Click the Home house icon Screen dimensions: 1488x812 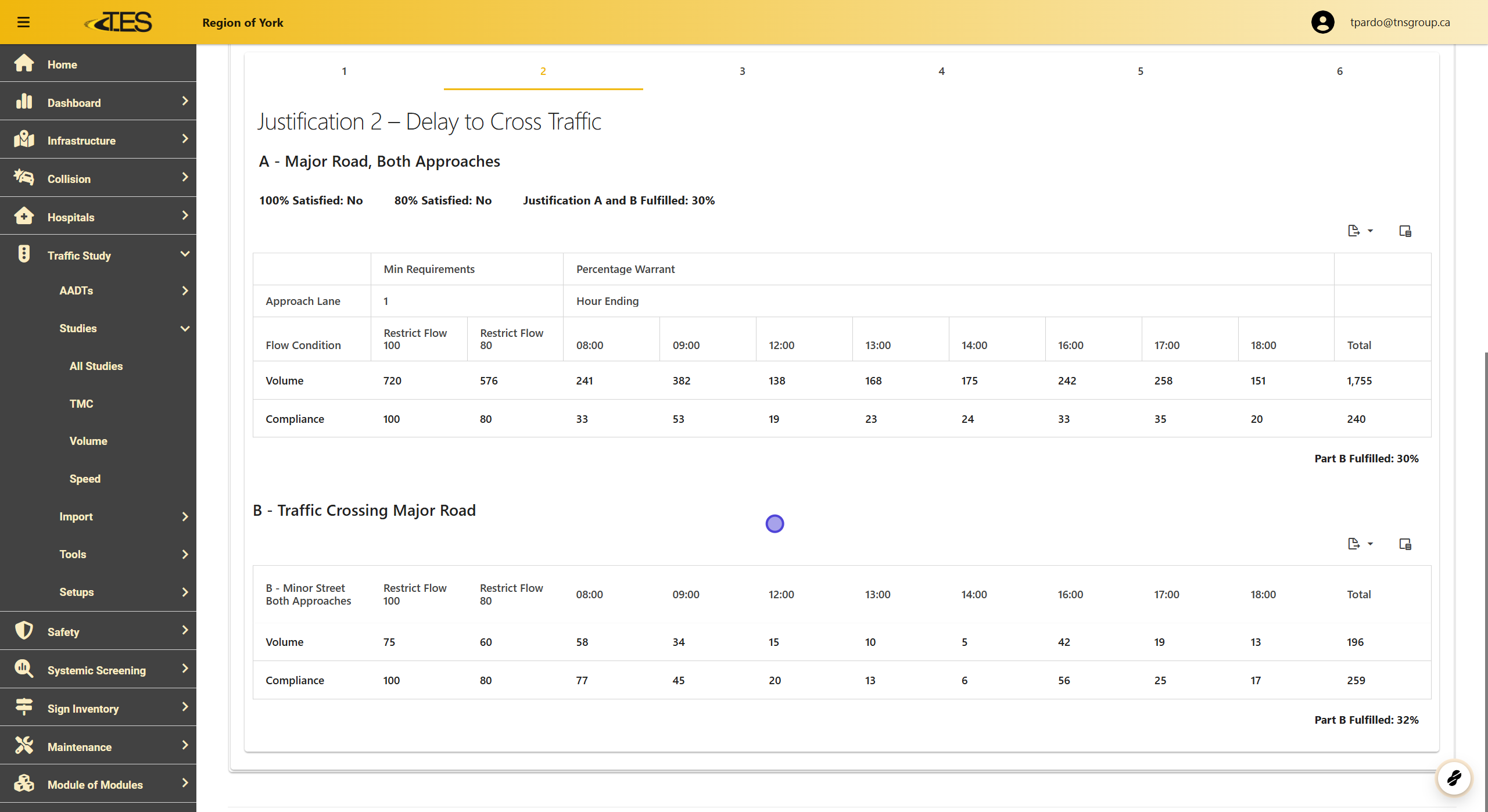(x=24, y=63)
